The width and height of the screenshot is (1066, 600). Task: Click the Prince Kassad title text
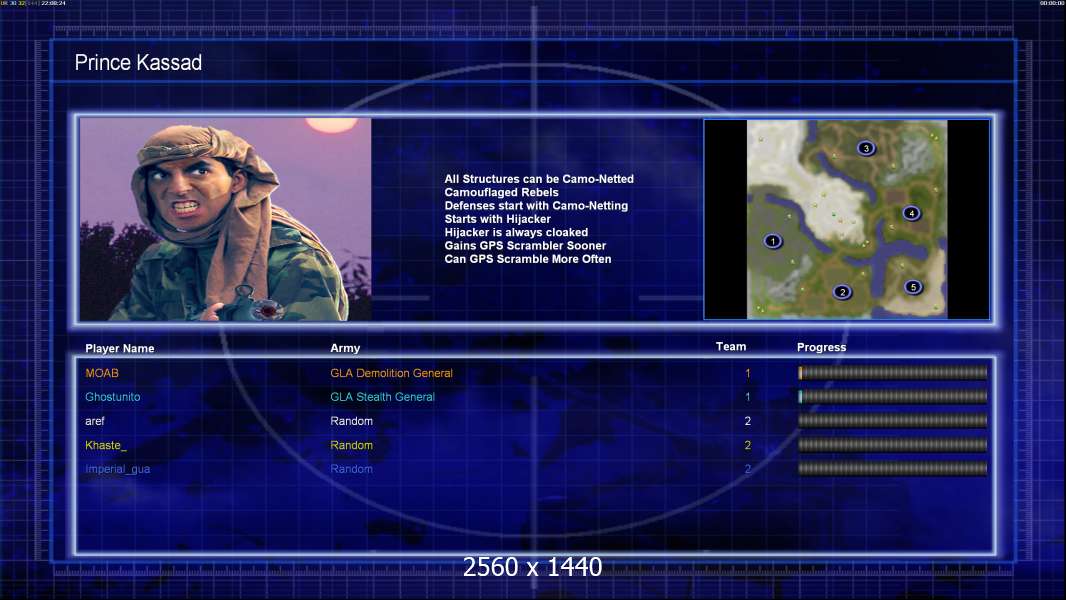point(138,63)
